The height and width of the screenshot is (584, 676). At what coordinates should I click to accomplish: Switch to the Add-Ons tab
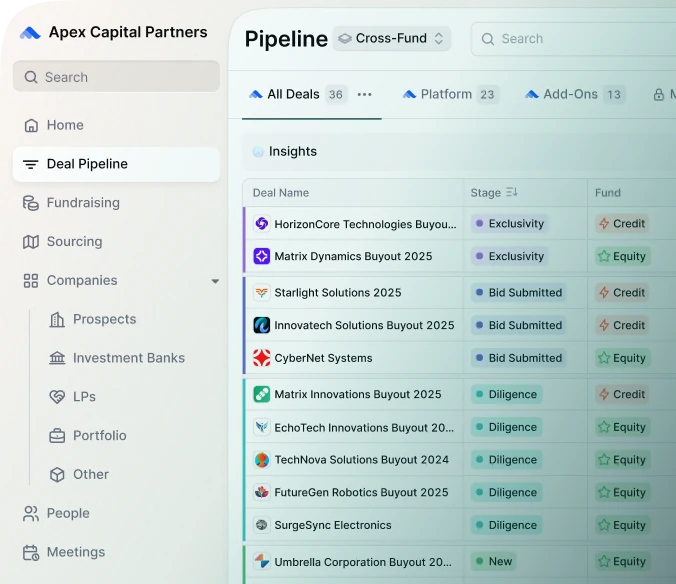pyautogui.click(x=575, y=94)
